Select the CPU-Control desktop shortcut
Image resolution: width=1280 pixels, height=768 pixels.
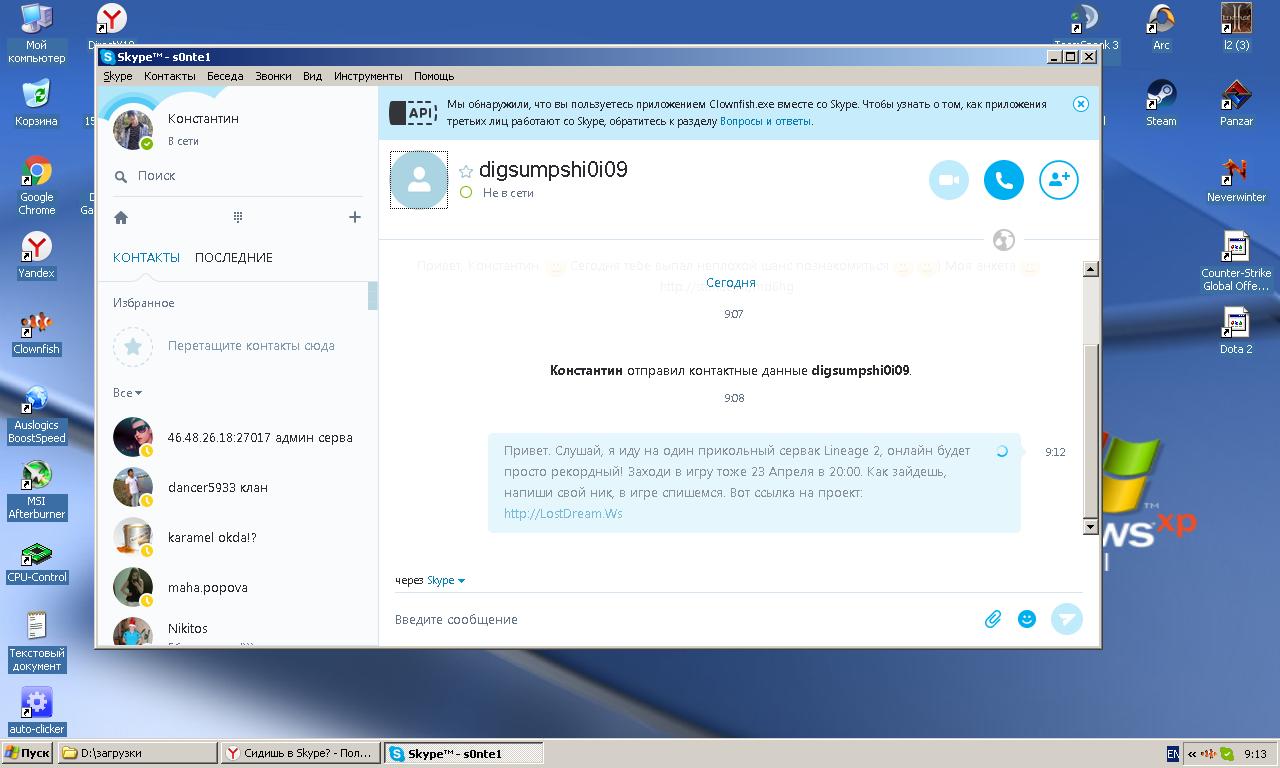pos(37,562)
